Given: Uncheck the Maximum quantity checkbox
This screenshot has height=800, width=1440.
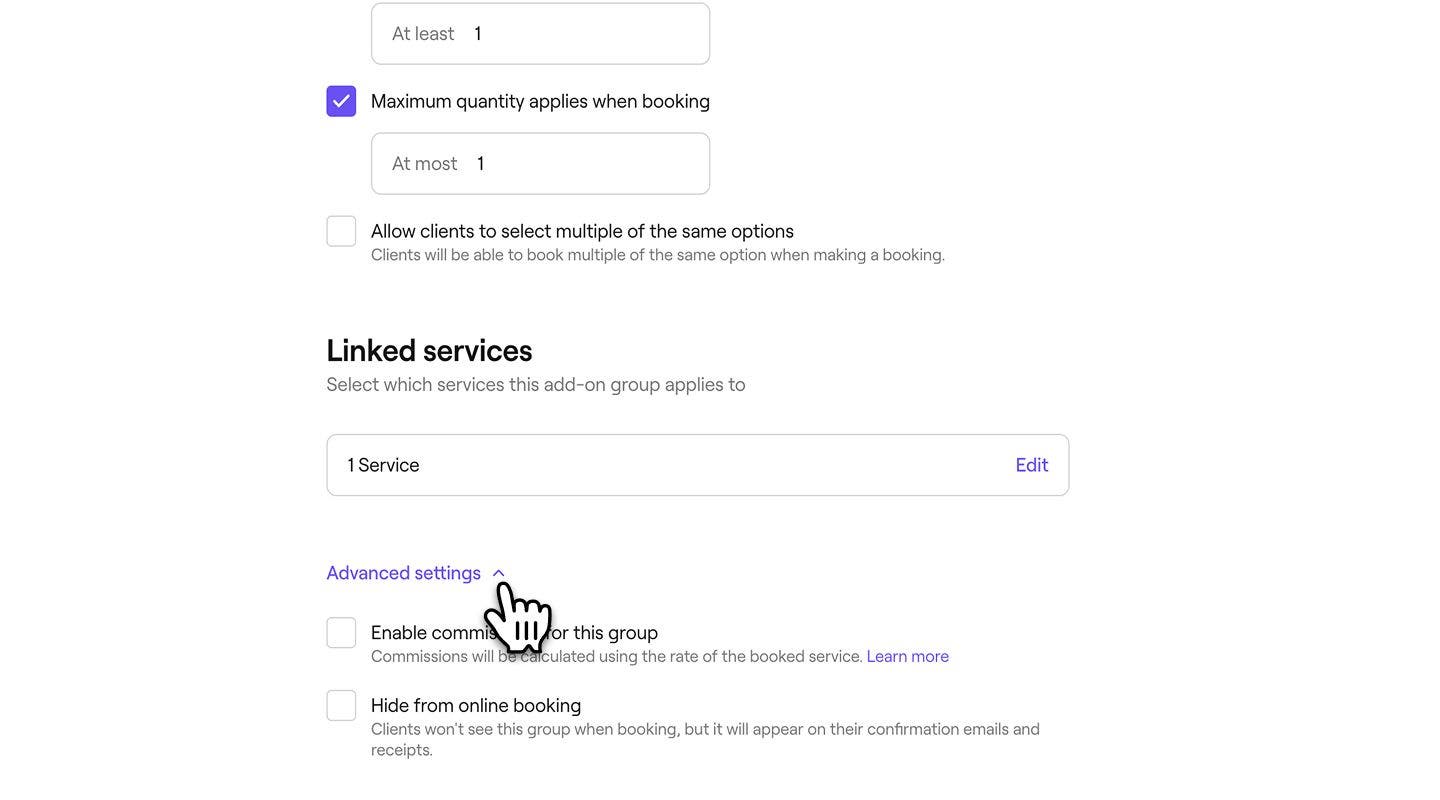Looking at the screenshot, I should [x=341, y=101].
